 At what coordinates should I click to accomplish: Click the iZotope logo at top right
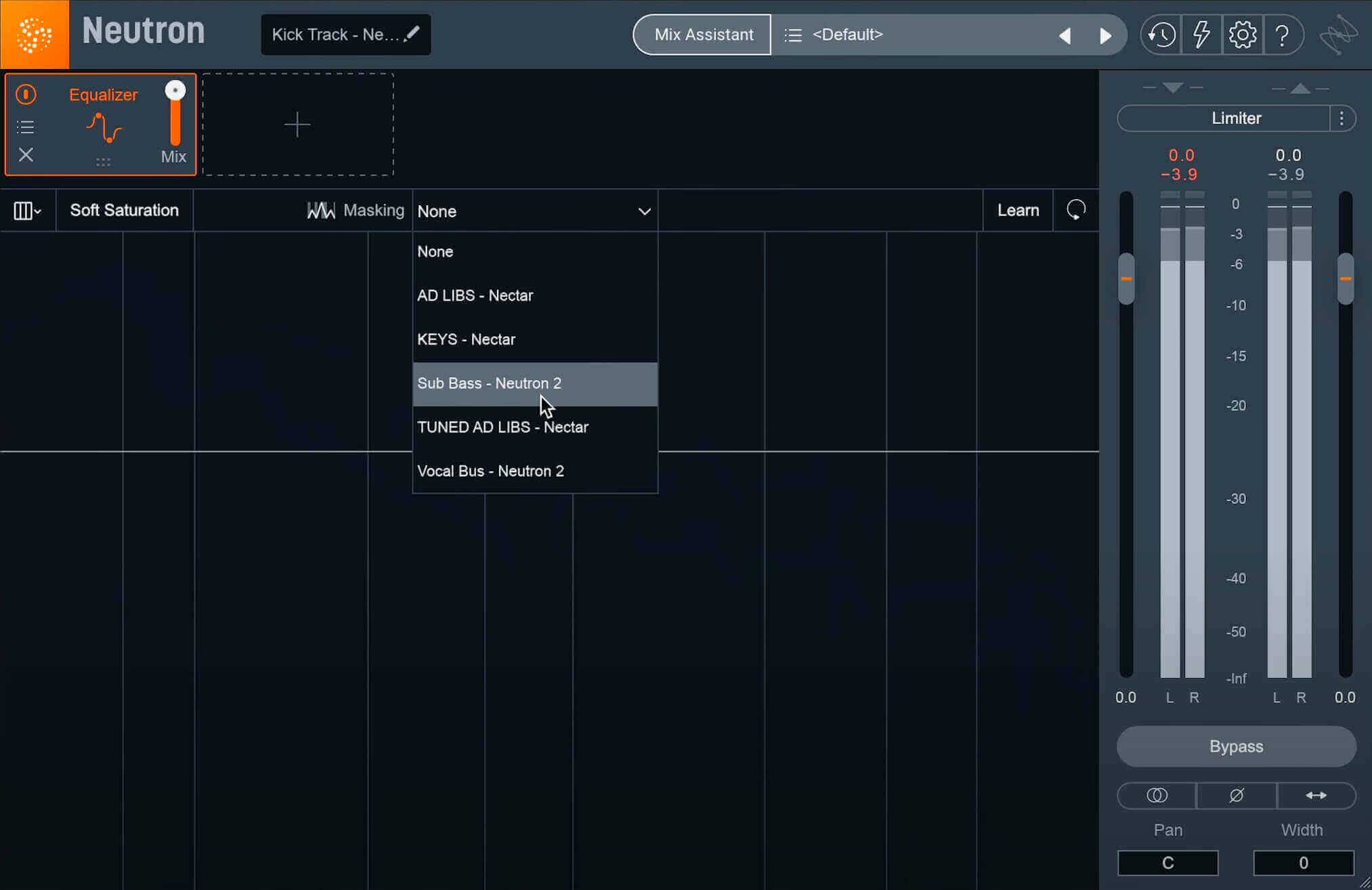(1338, 35)
